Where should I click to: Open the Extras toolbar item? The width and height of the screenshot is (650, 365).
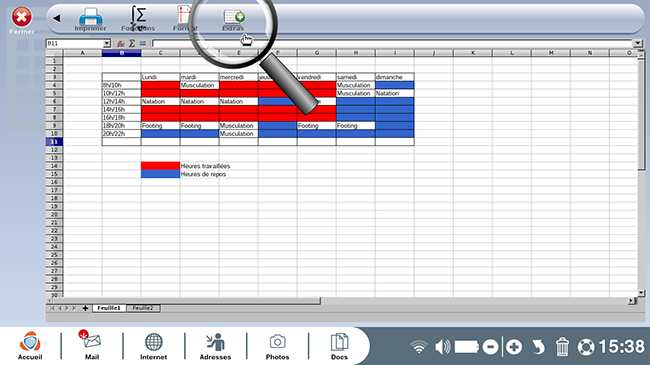click(x=233, y=20)
